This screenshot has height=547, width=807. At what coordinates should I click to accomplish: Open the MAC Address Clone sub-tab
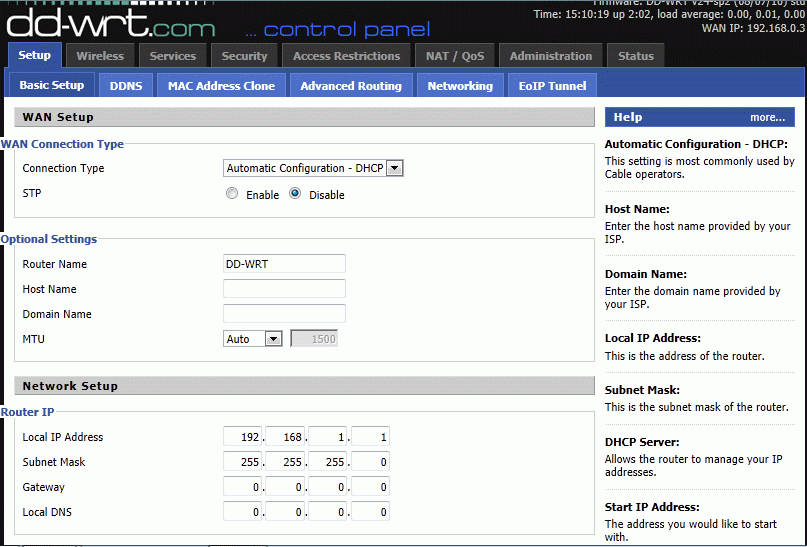[x=221, y=85]
